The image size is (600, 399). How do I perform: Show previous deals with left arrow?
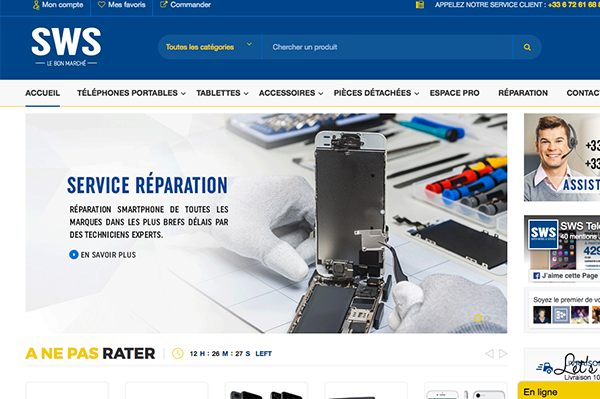pyautogui.click(x=489, y=353)
